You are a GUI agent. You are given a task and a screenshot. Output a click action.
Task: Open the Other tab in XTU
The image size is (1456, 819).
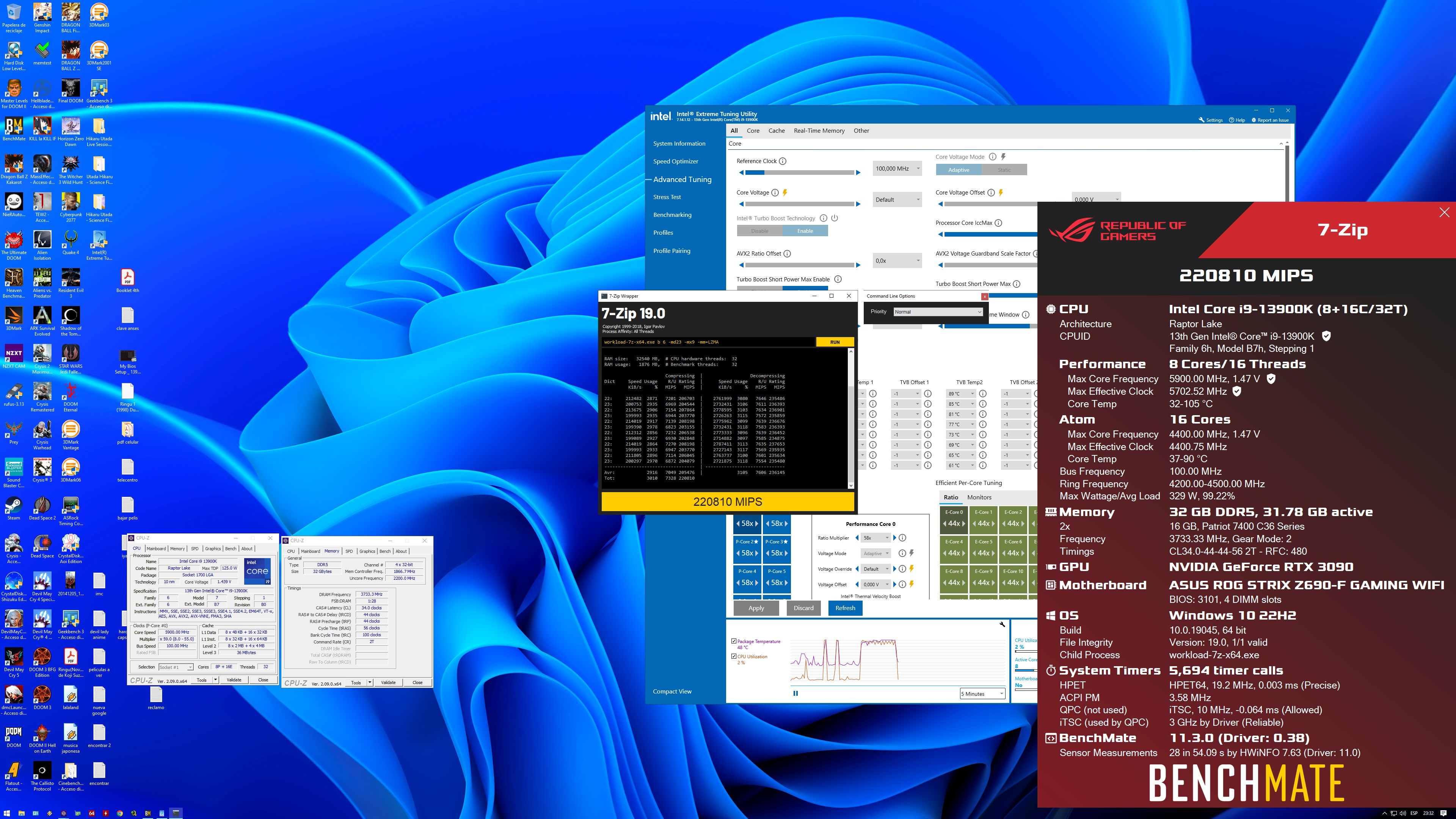pyautogui.click(x=861, y=130)
